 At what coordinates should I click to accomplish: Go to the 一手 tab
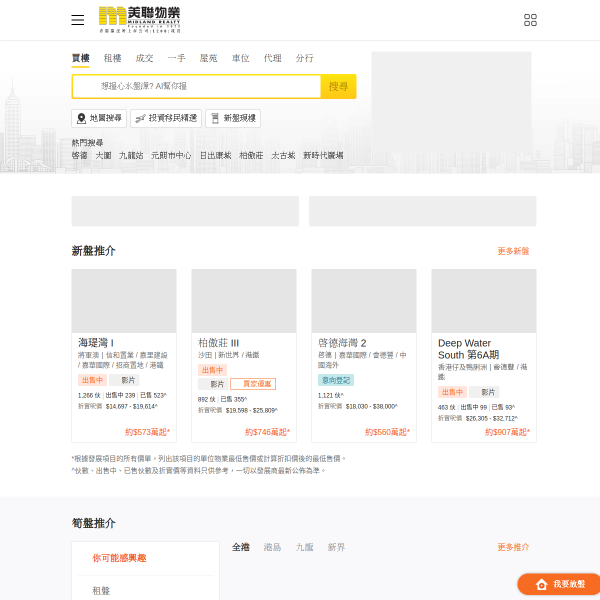tap(176, 58)
